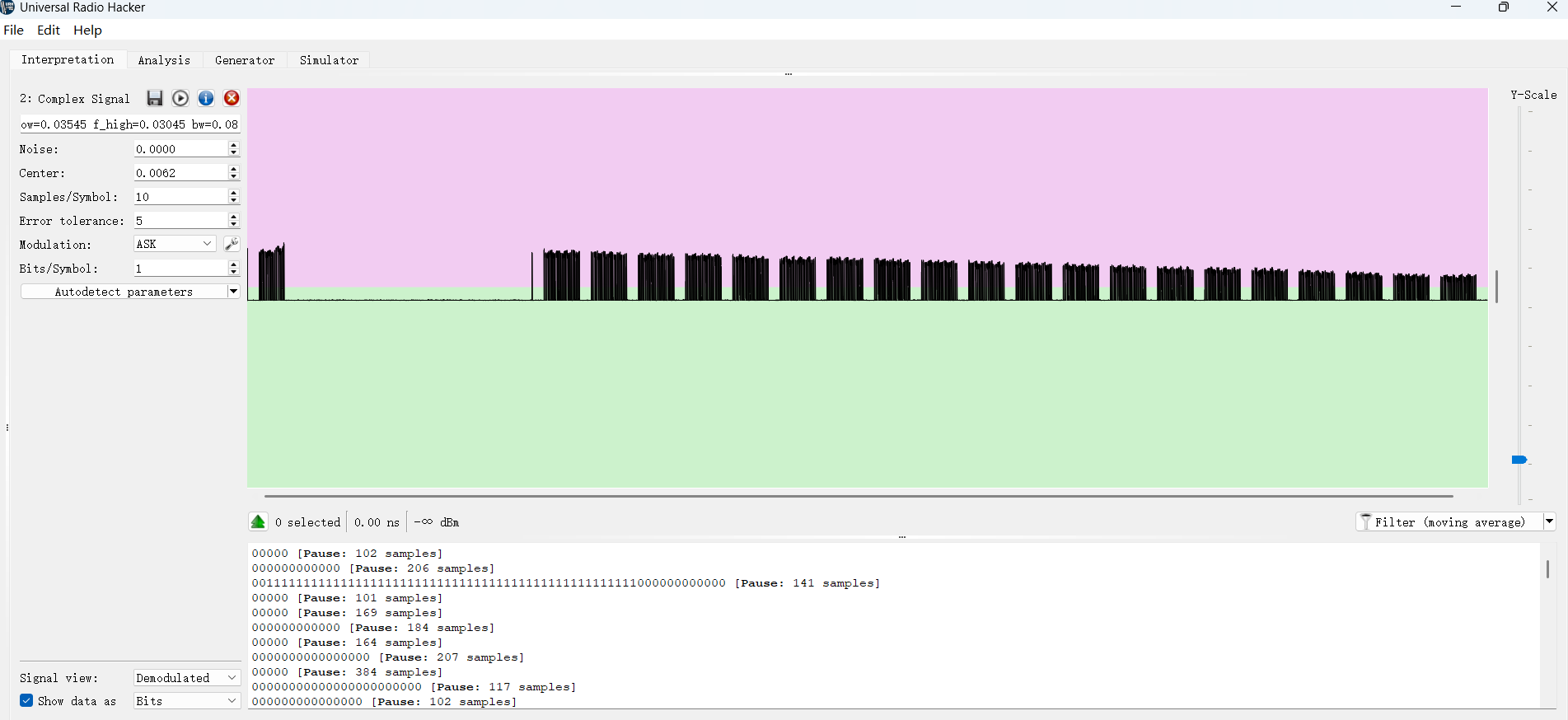
Task: Switch to the Generator tab
Action: pyautogui.click(x=245, y=60)
